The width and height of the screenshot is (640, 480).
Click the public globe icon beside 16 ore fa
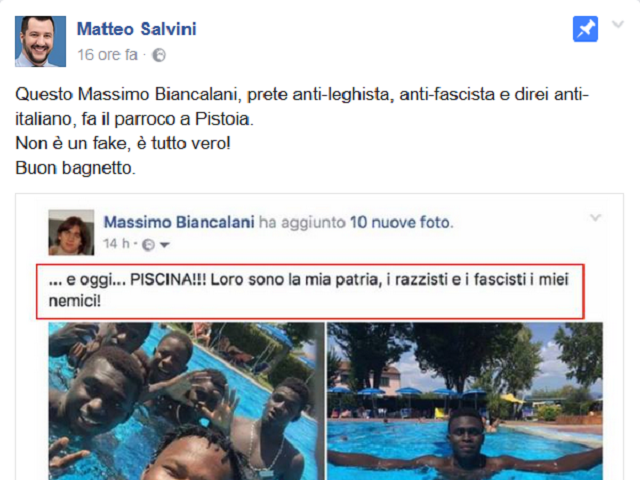(x=159, y=55)
